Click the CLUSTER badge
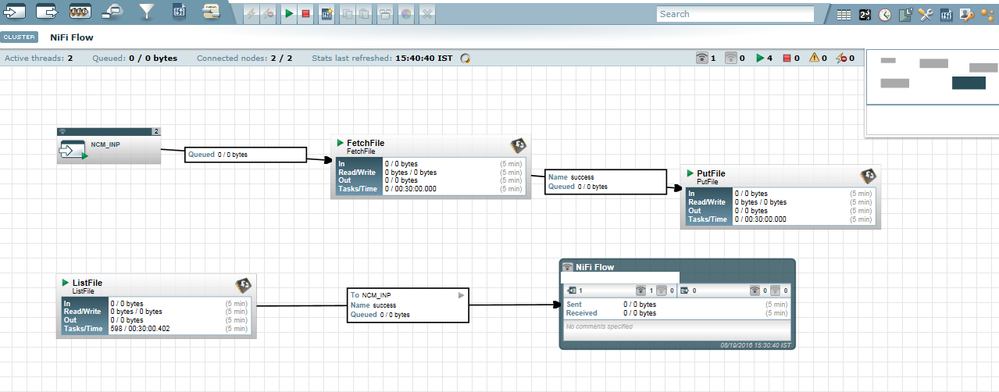Viewport: 999px width, 392px height. pyautogui.click(x=20, y=37)
